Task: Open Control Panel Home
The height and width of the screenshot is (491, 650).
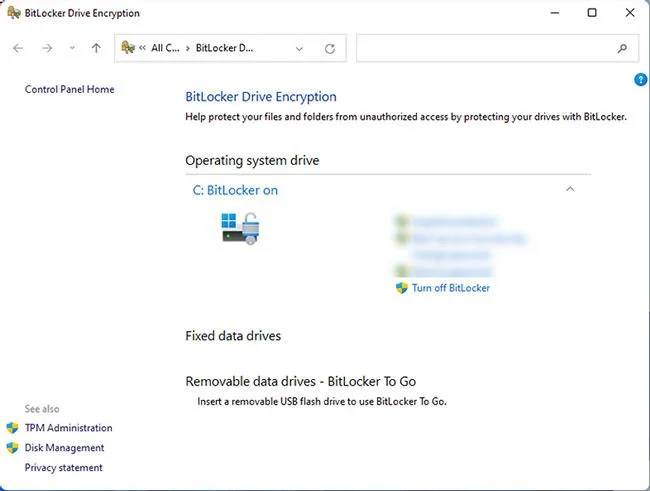Action: click(x=69, y=89)
